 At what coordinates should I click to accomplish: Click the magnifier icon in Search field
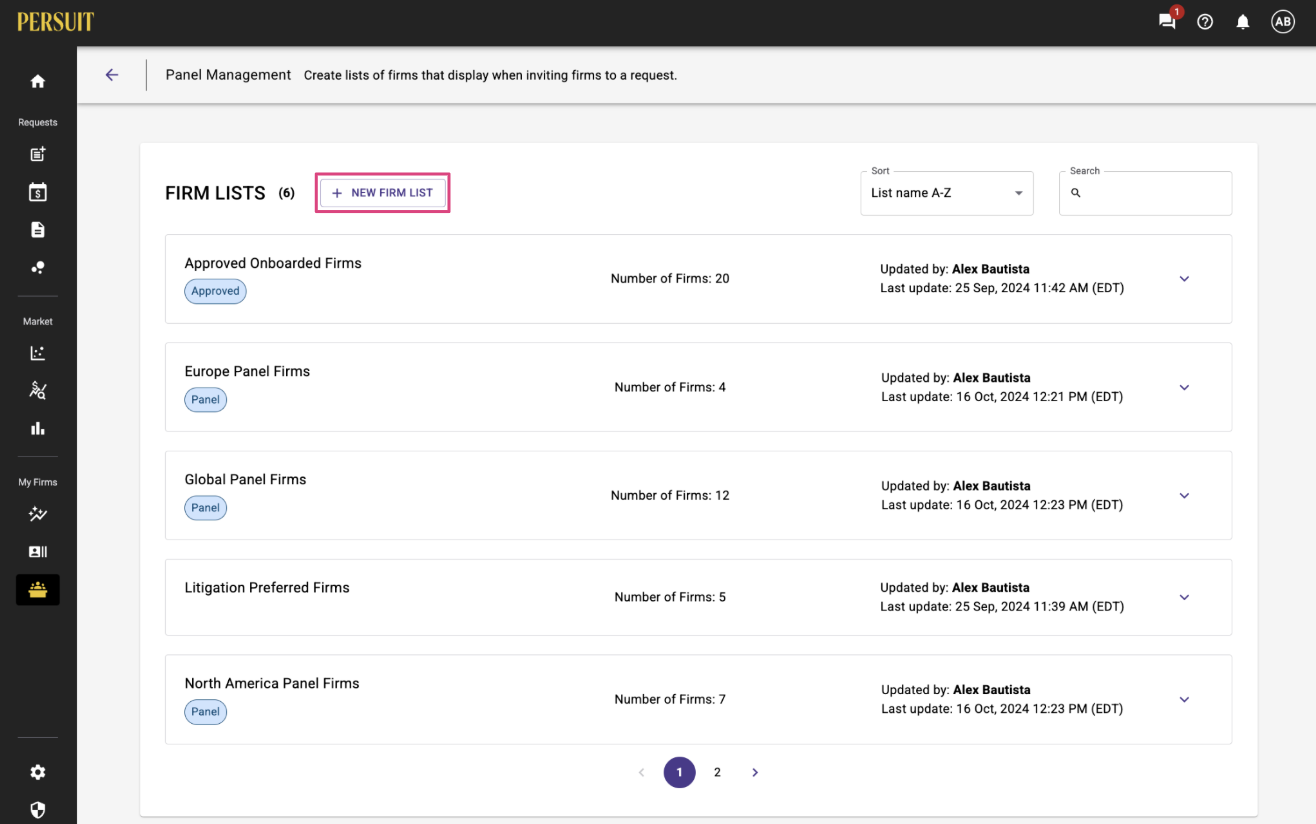[1076, 193]
